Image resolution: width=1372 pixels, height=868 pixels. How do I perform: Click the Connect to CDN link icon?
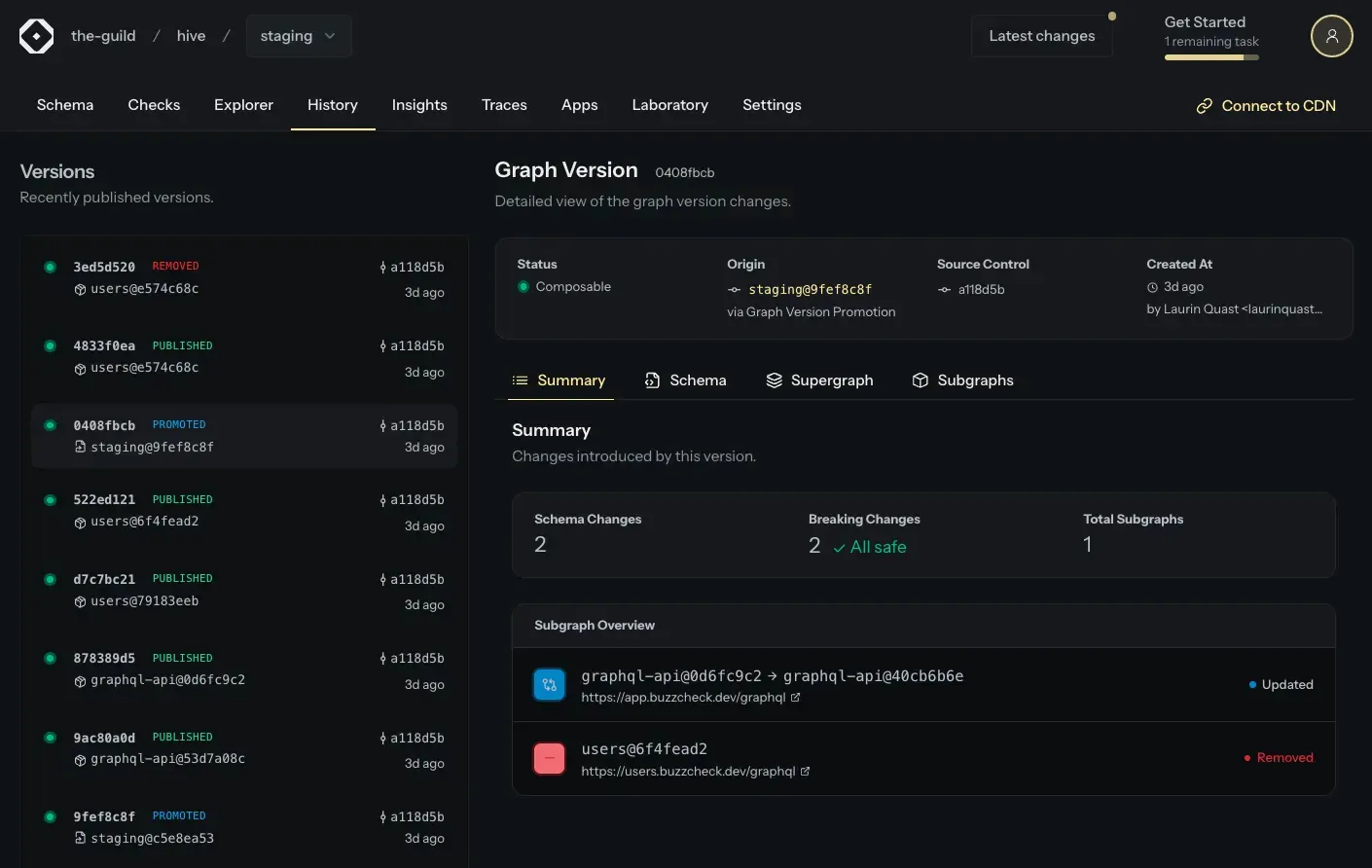[1204, 106]
